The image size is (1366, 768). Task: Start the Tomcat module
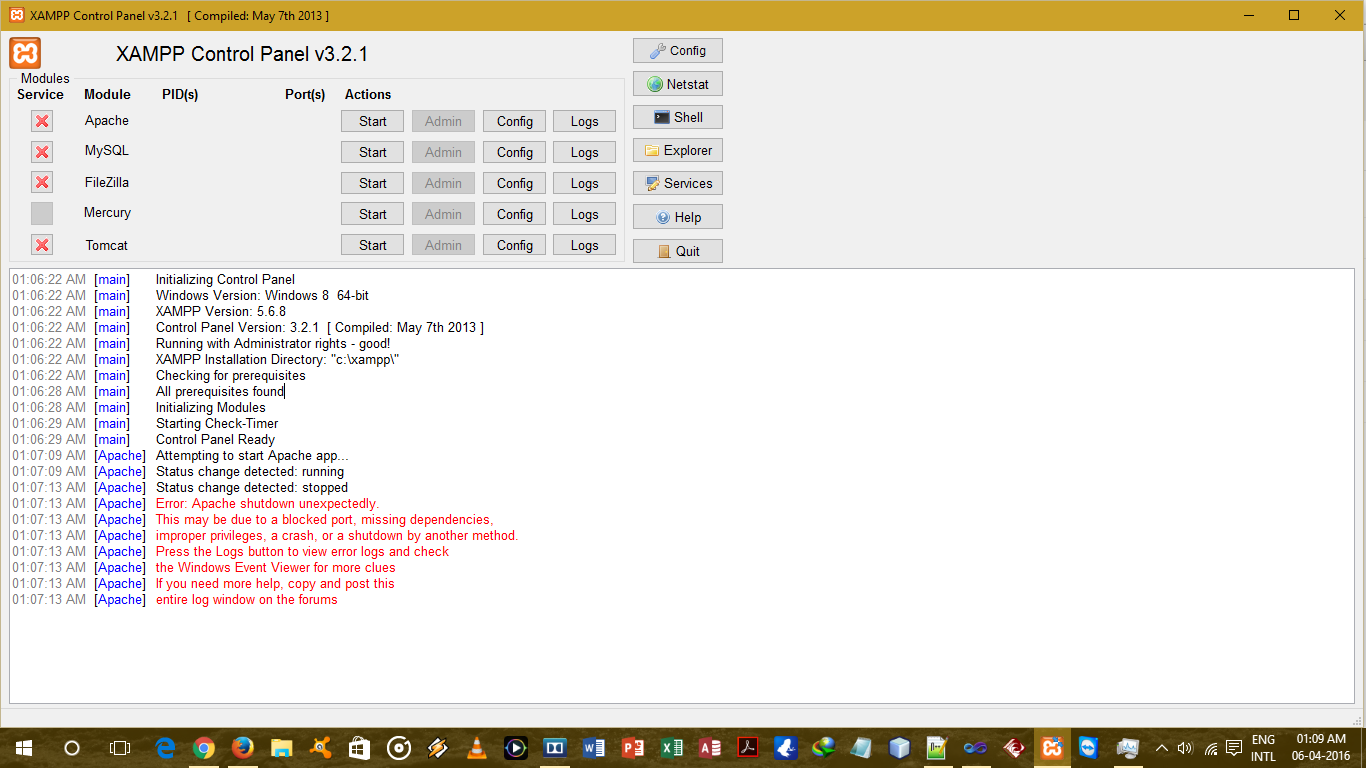tap(373, 245)
